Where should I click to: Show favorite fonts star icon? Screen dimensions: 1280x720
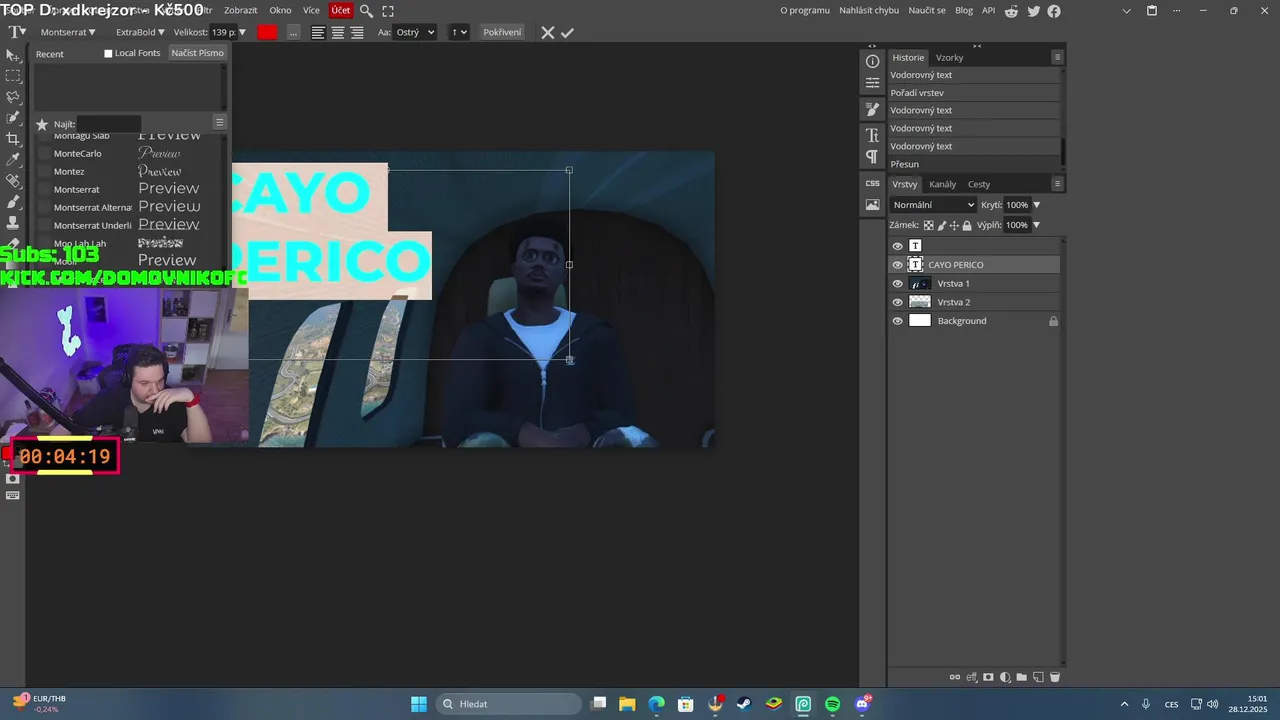[42, 124]
